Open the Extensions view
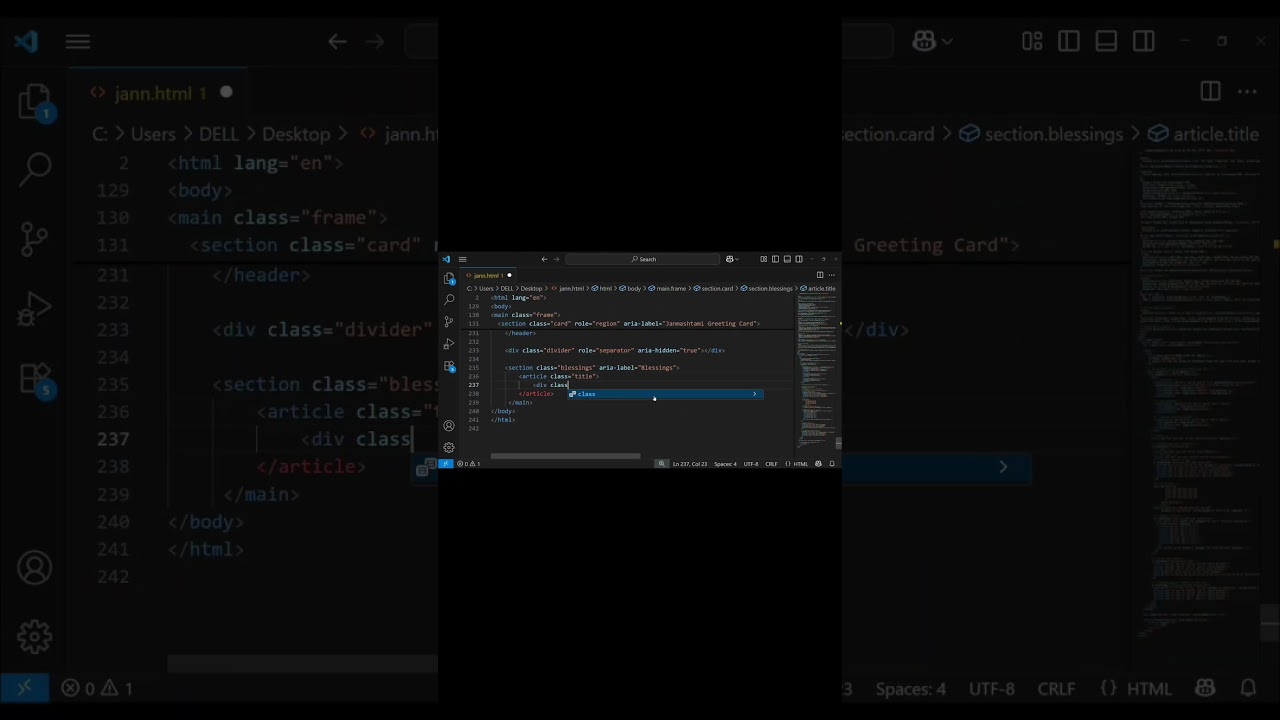Screen dimensions: 1280x720 click(x=449, y=366)
